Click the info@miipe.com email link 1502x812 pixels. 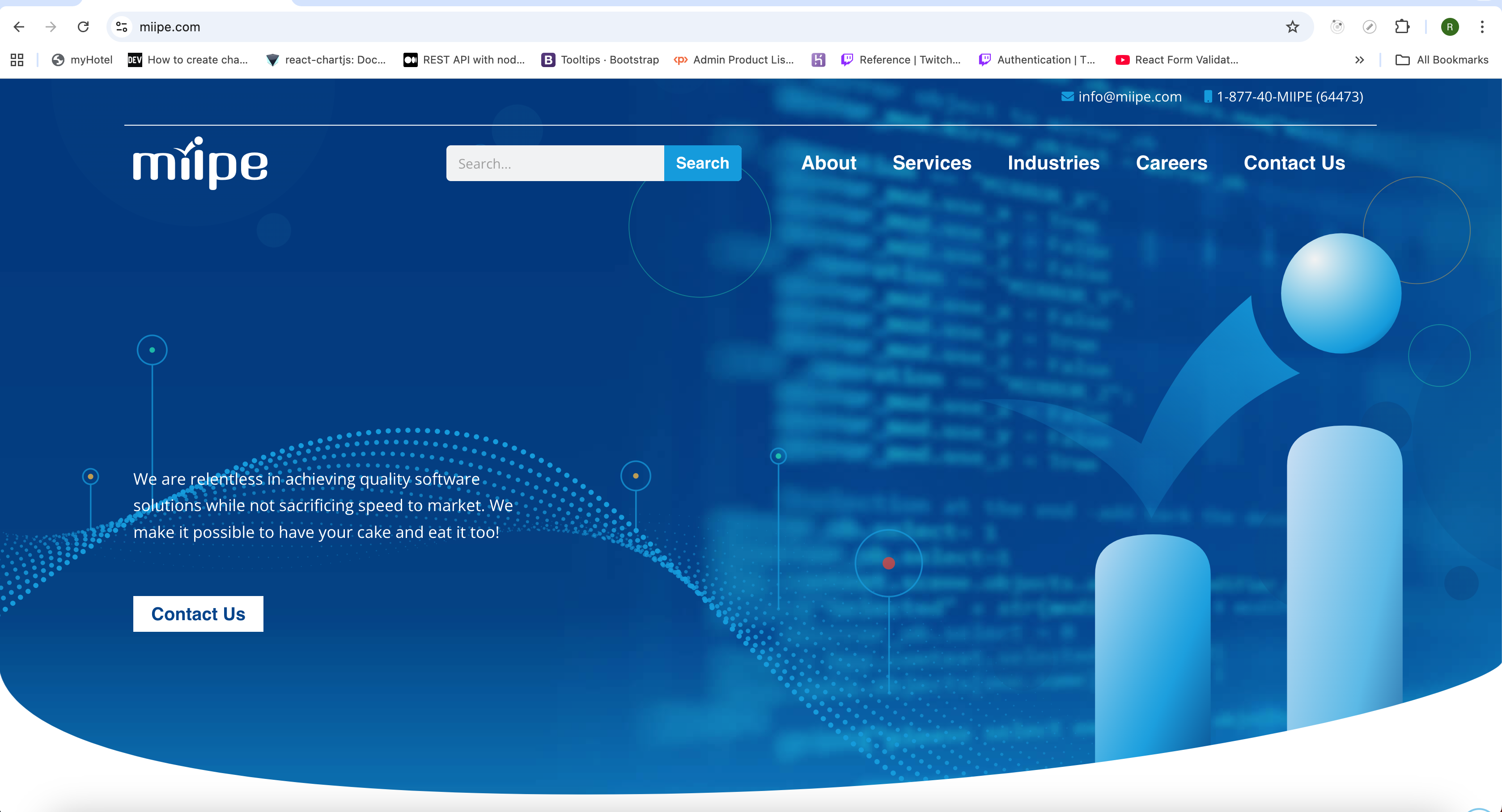(1129, 97)
